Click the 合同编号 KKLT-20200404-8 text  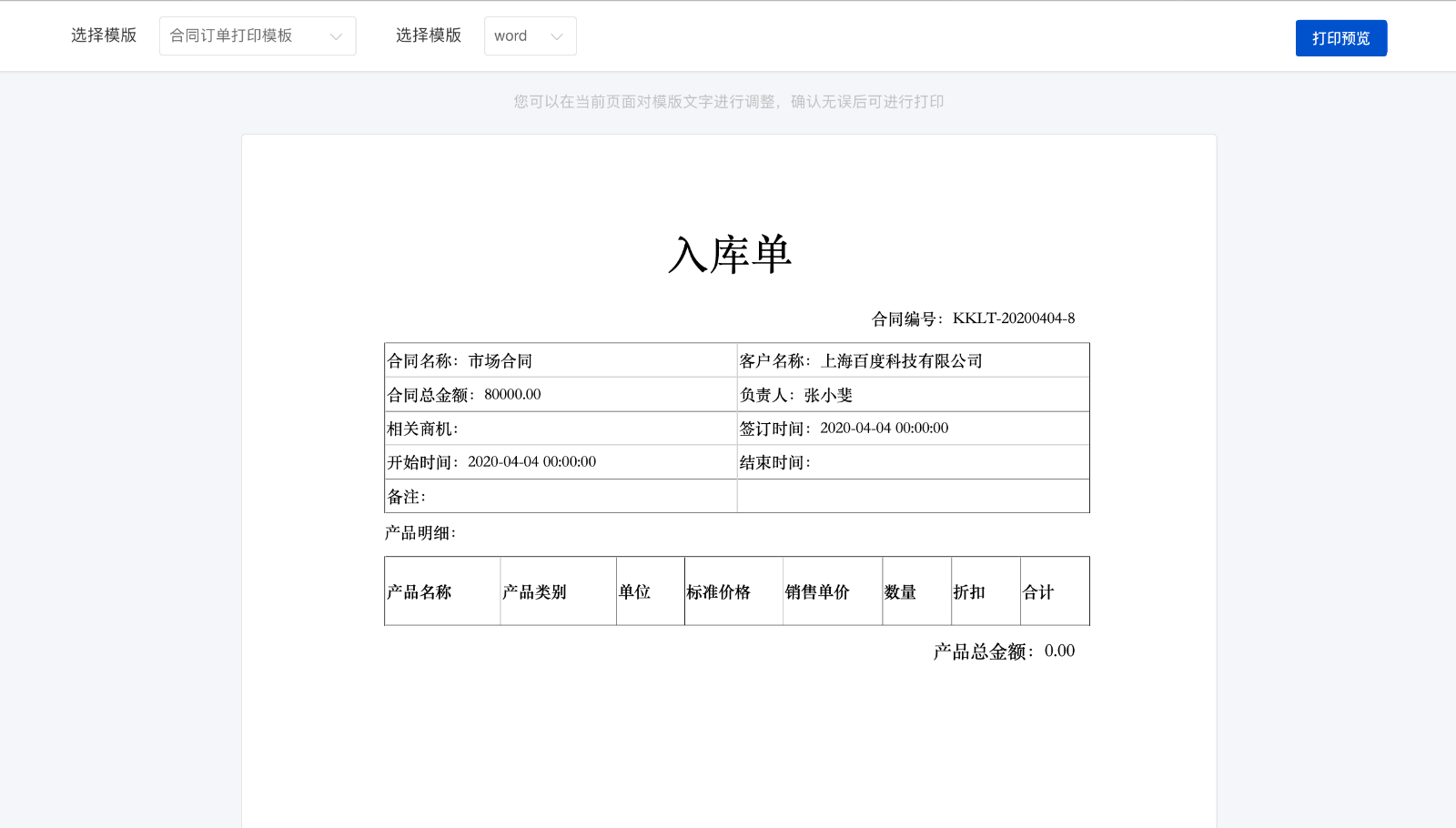point(973,318)
